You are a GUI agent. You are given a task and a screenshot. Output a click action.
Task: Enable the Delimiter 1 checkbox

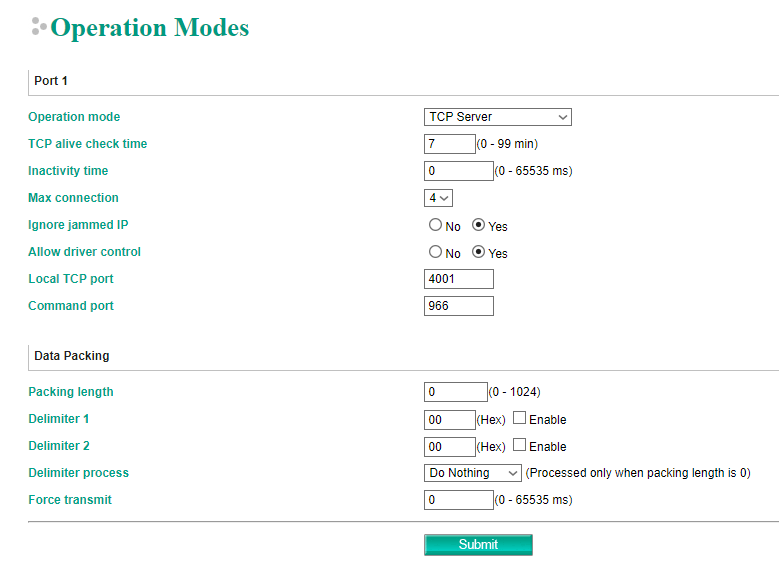point(519,419)
